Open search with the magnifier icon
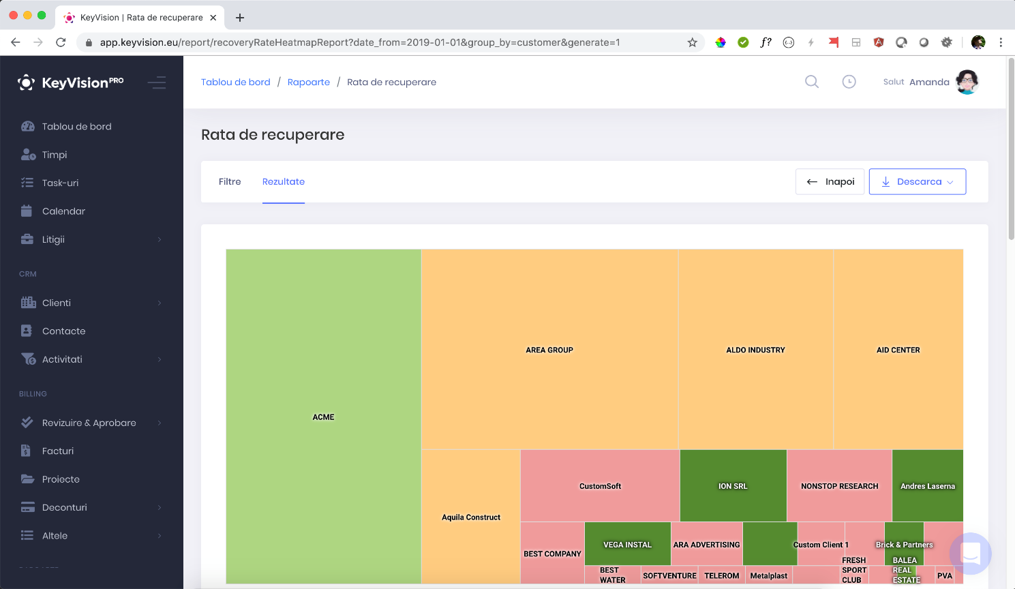Viewport: 1015px width, 589px height. pos(812,82)
